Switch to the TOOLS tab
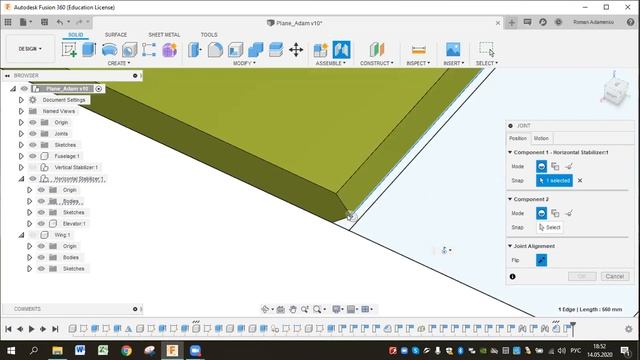The height and width of the screenshot is (360, 640). 209,35
